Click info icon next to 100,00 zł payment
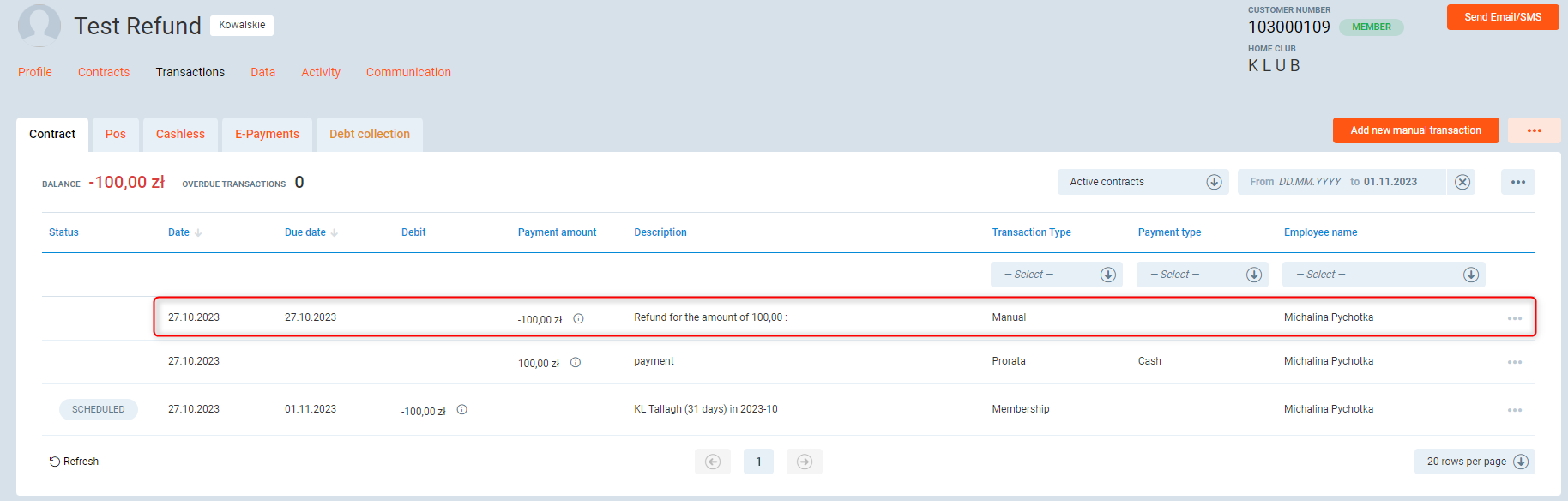 pyautogui.click(x=576, y=363)
